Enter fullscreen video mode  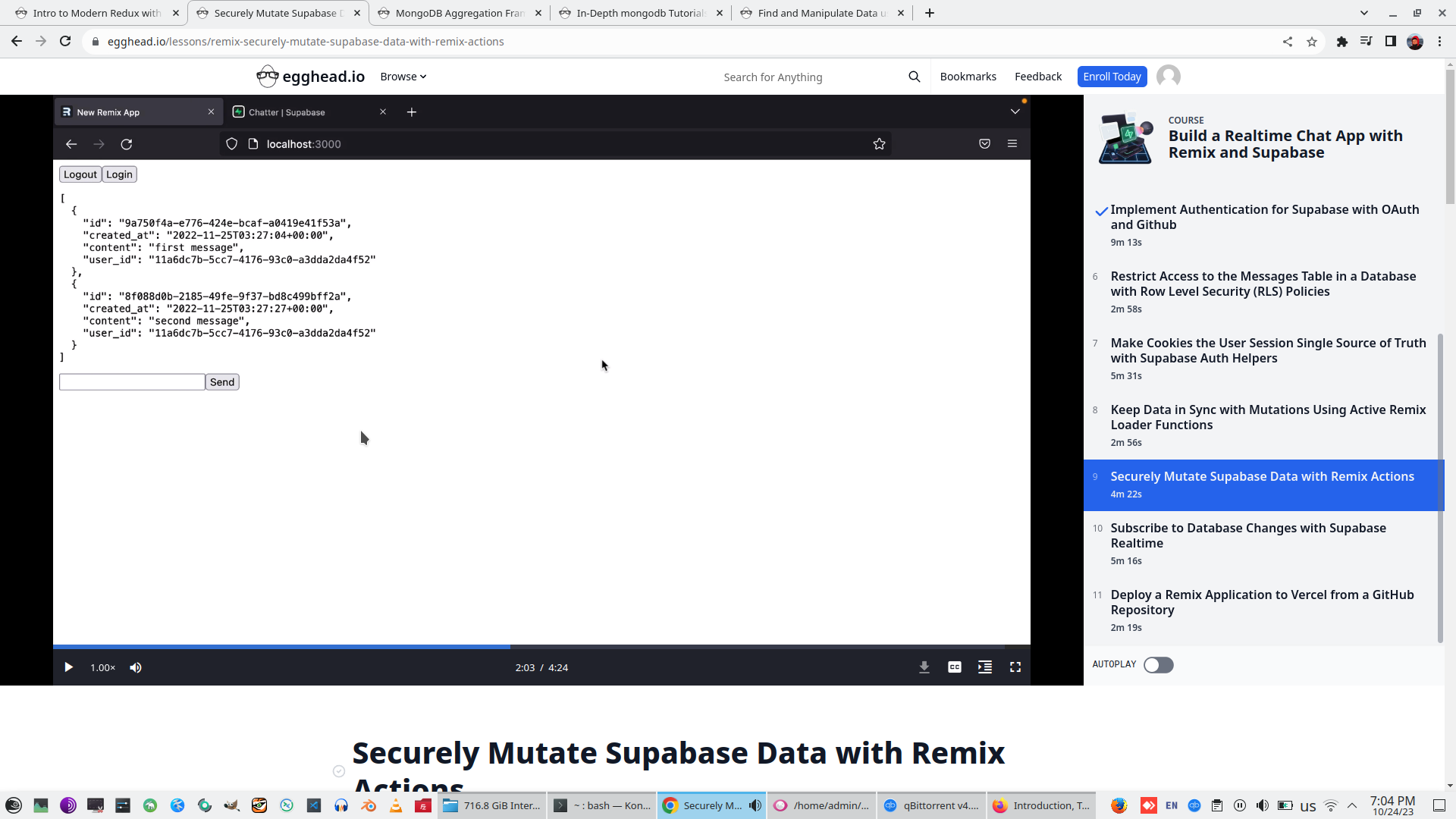tap(1015, 667)
